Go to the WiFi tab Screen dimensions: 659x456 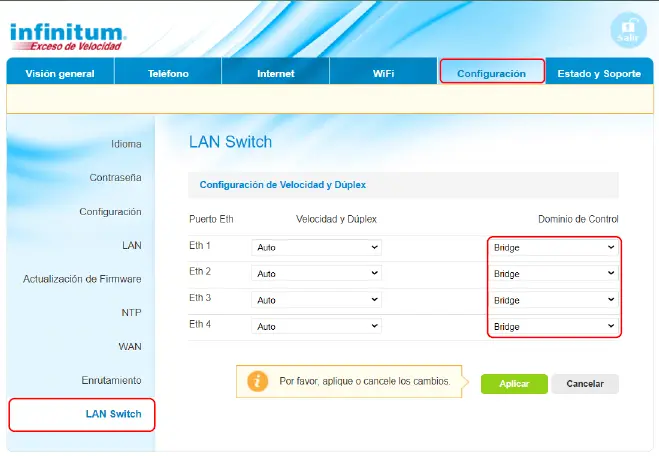tap(383, 73)
